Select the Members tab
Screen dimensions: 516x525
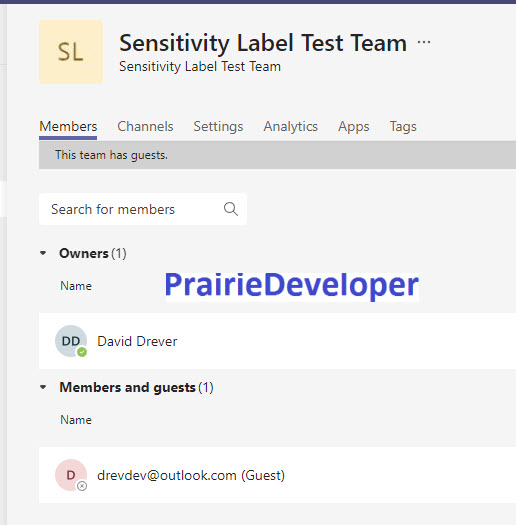click(x=68, y=127)
